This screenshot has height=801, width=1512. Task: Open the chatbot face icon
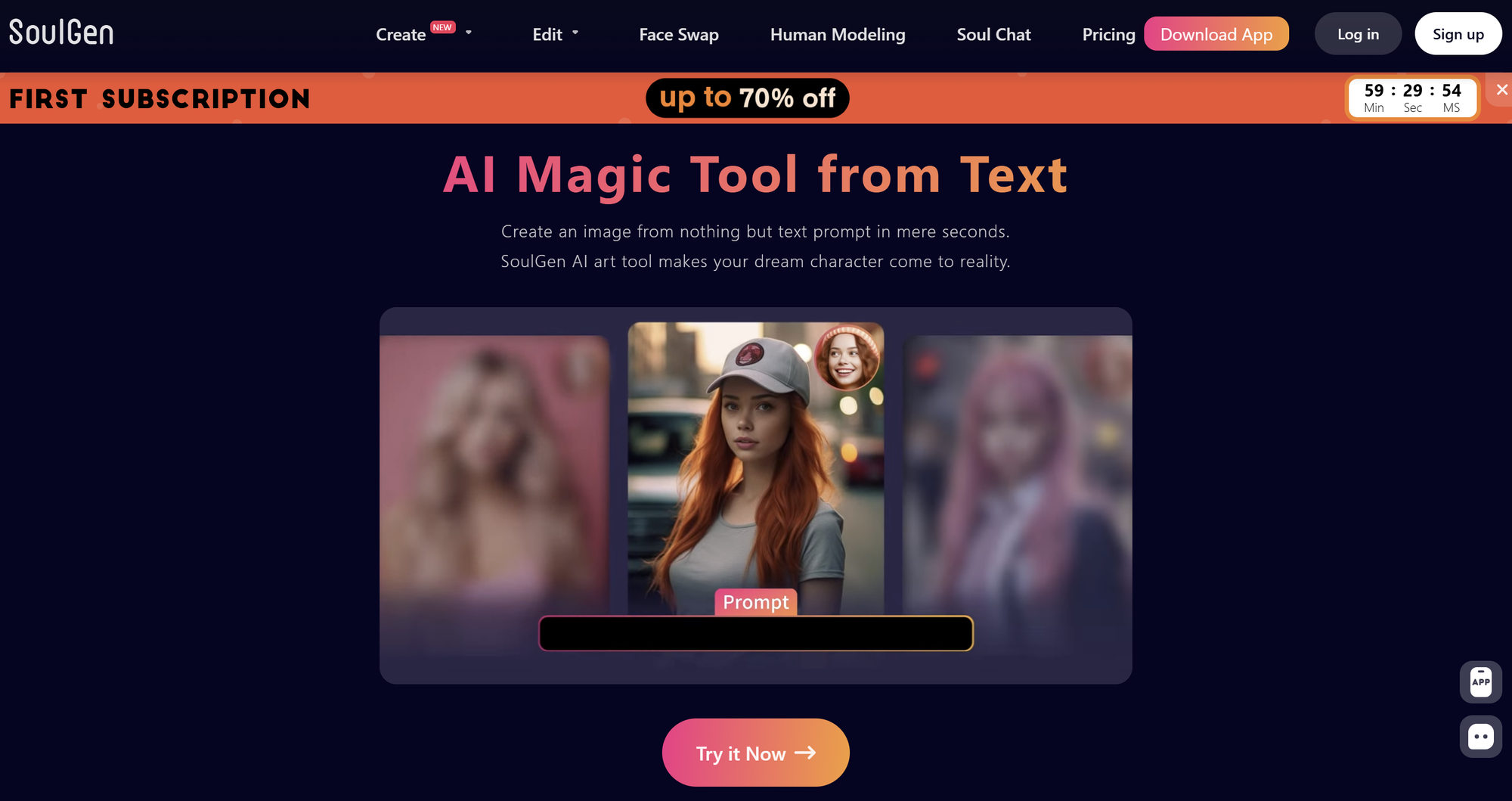[x=1480, y=737]
